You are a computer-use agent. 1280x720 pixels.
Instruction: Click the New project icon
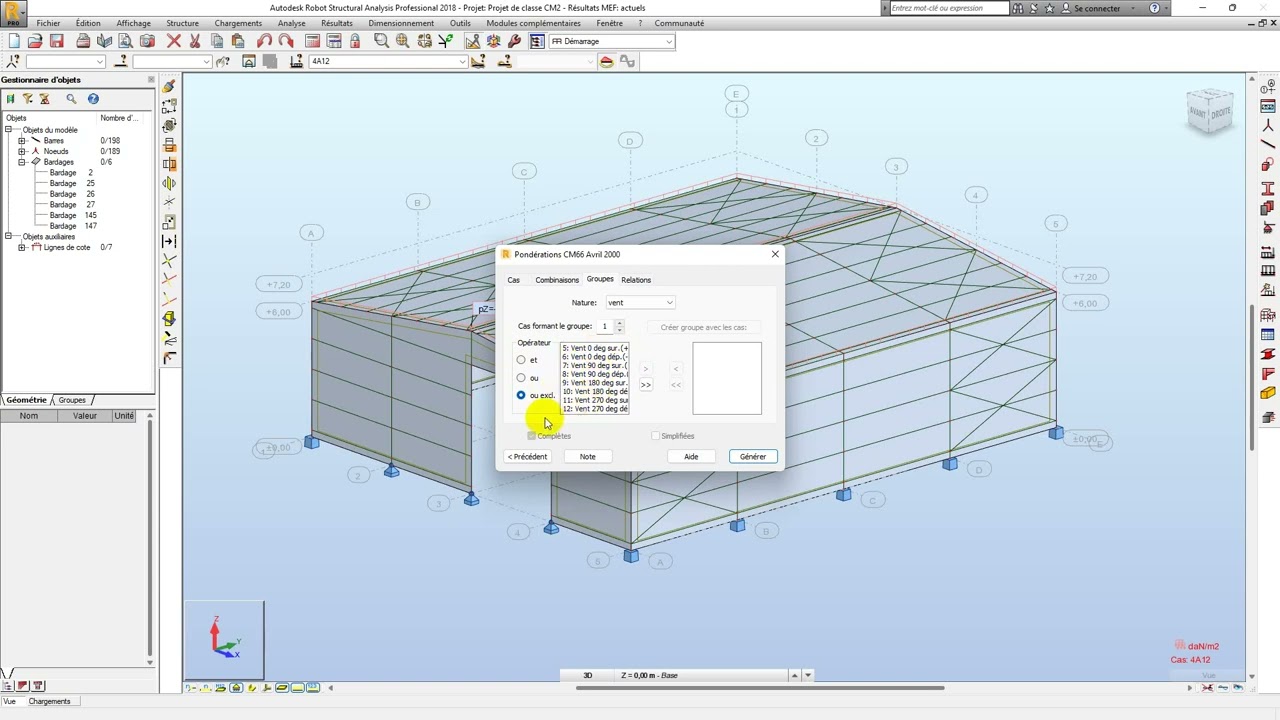pyautogui.click(x=13, y=41)
